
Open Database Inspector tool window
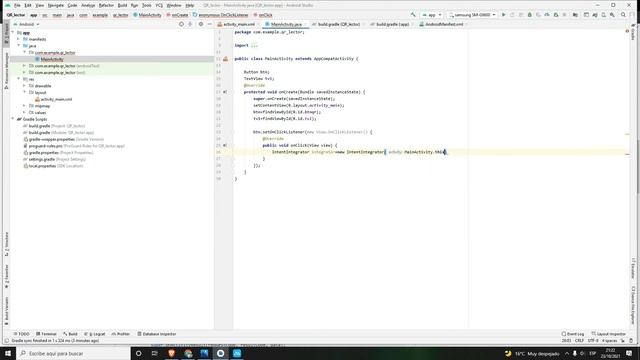click(x=157, y=334)
